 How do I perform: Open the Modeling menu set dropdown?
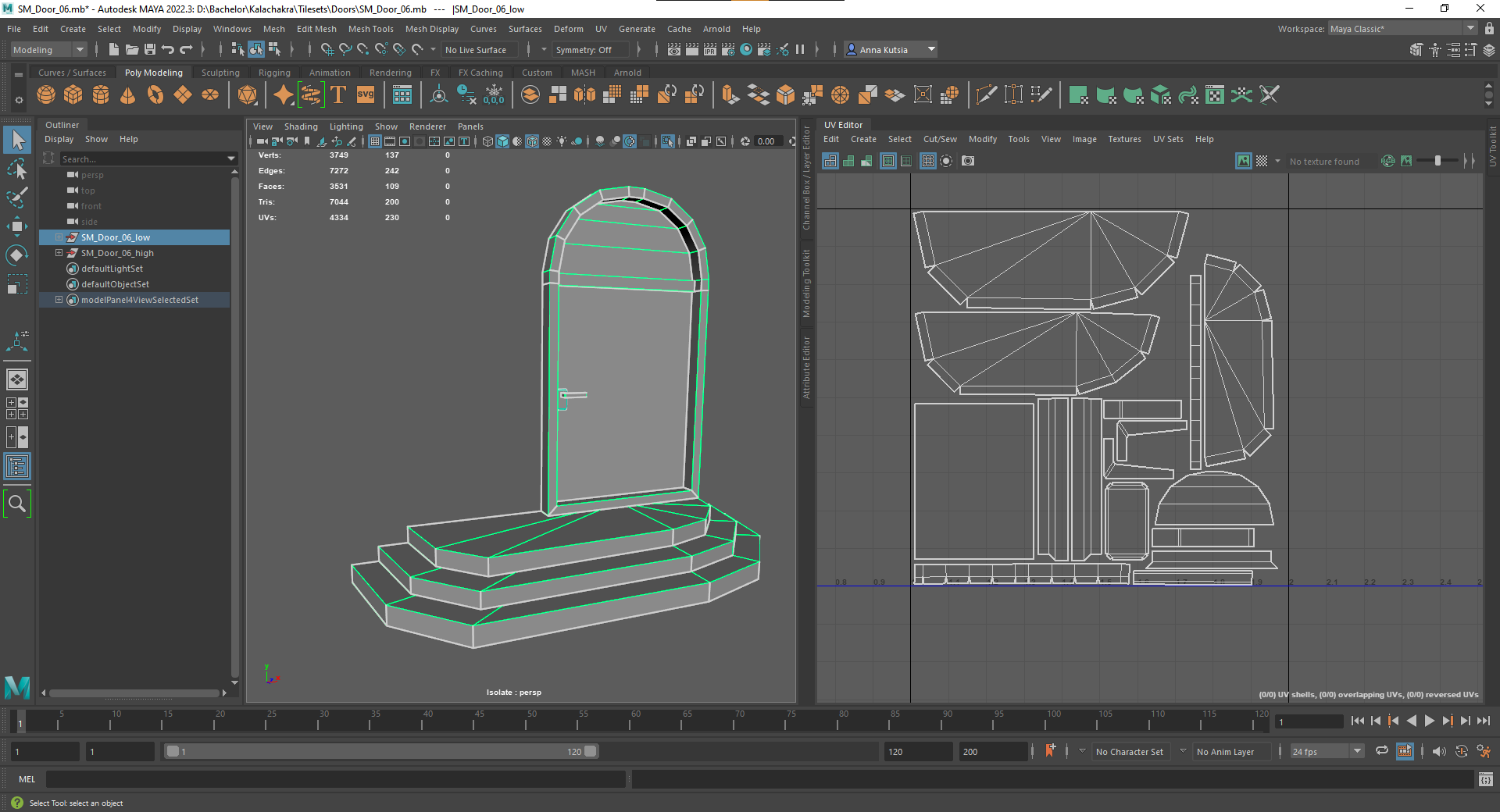point(48,49)
